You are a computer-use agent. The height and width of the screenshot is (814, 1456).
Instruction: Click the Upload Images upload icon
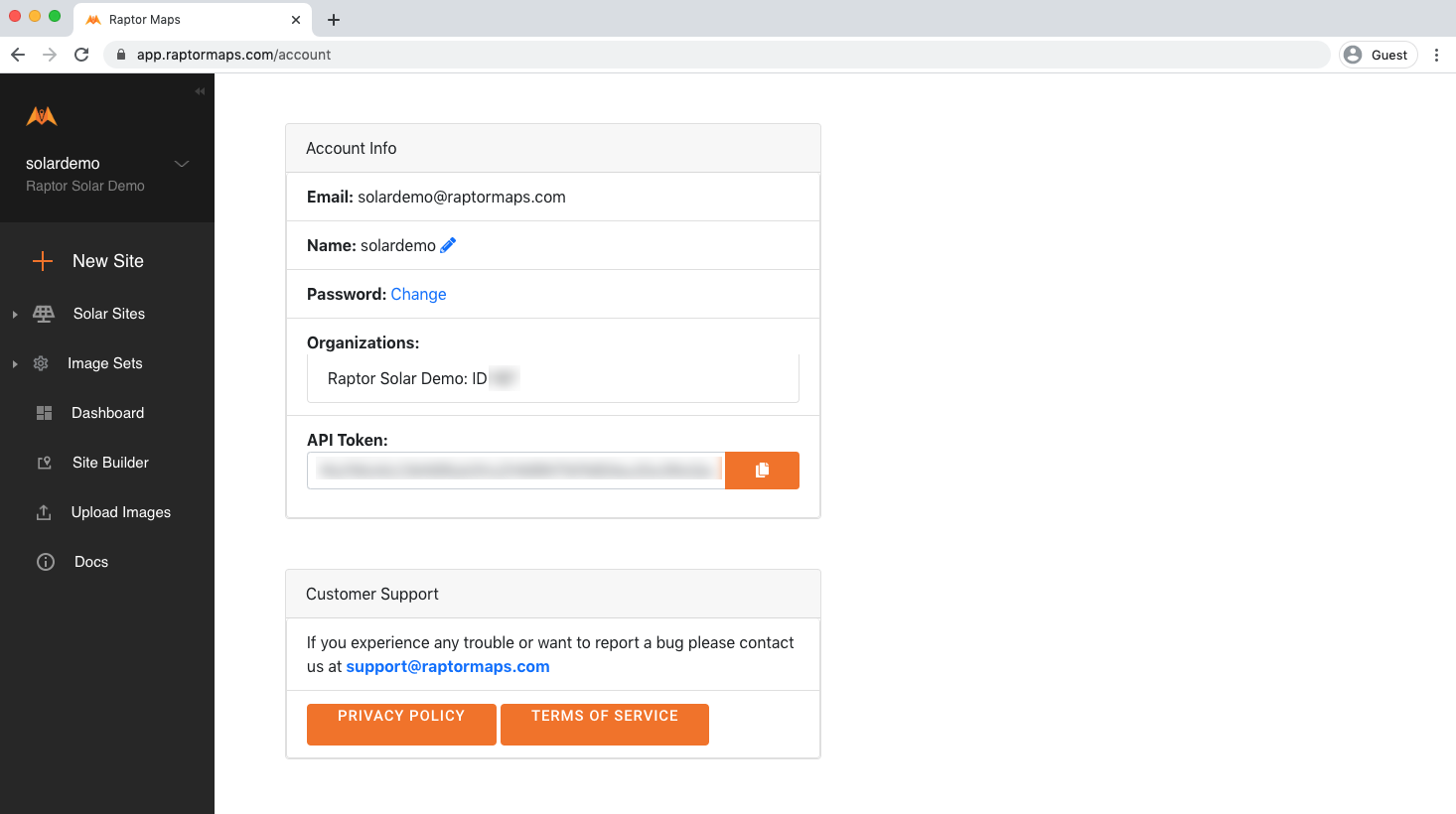44,512
